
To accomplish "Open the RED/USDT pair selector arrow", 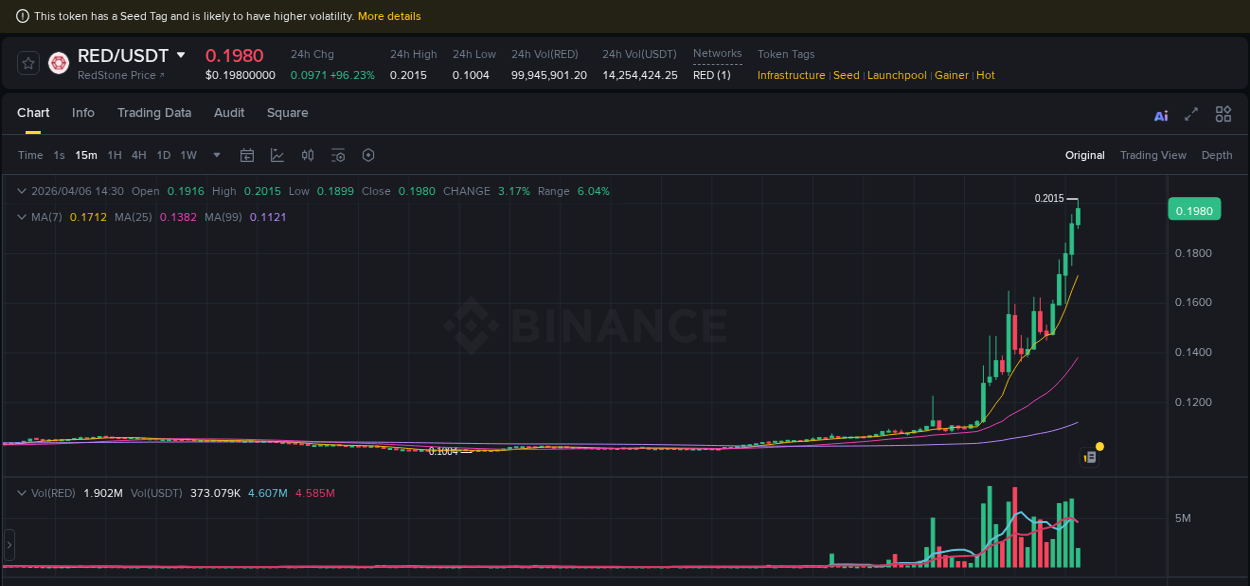I will (x=181, y=55).
